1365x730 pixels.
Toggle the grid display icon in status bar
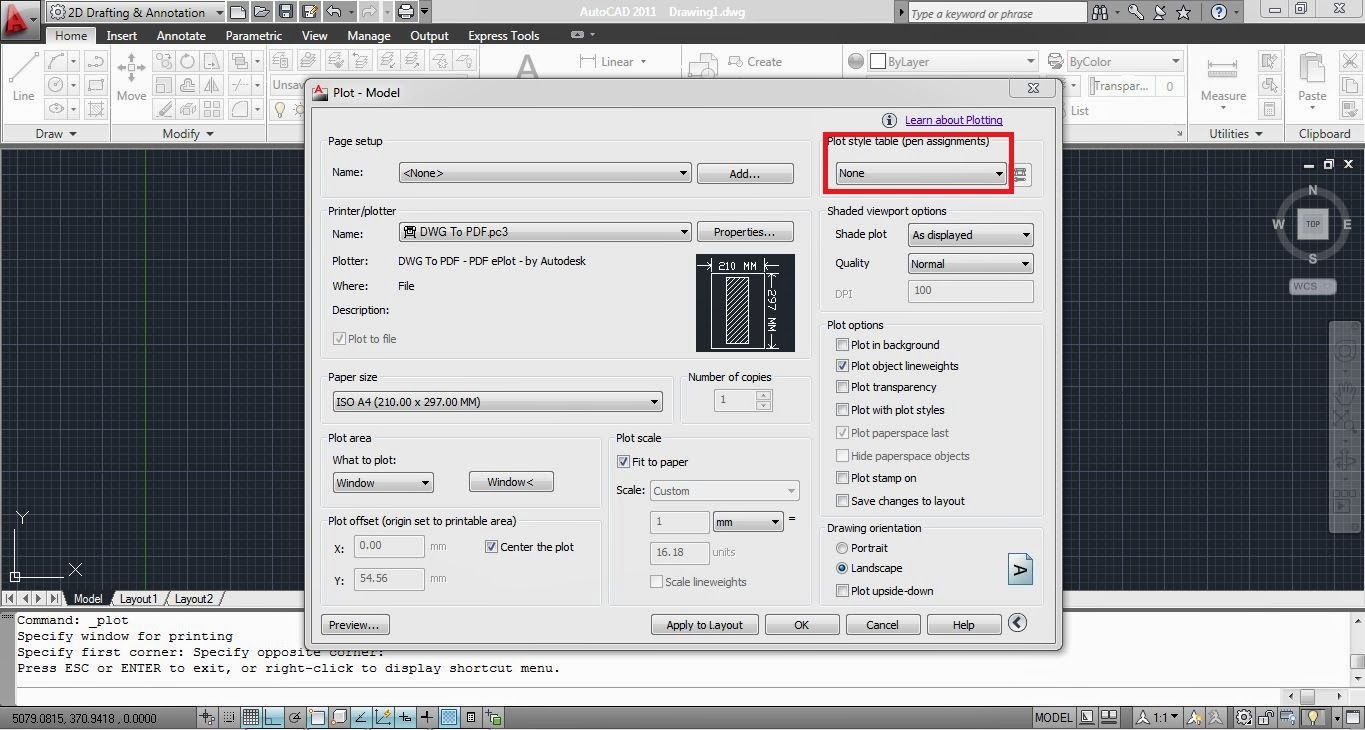252,717
